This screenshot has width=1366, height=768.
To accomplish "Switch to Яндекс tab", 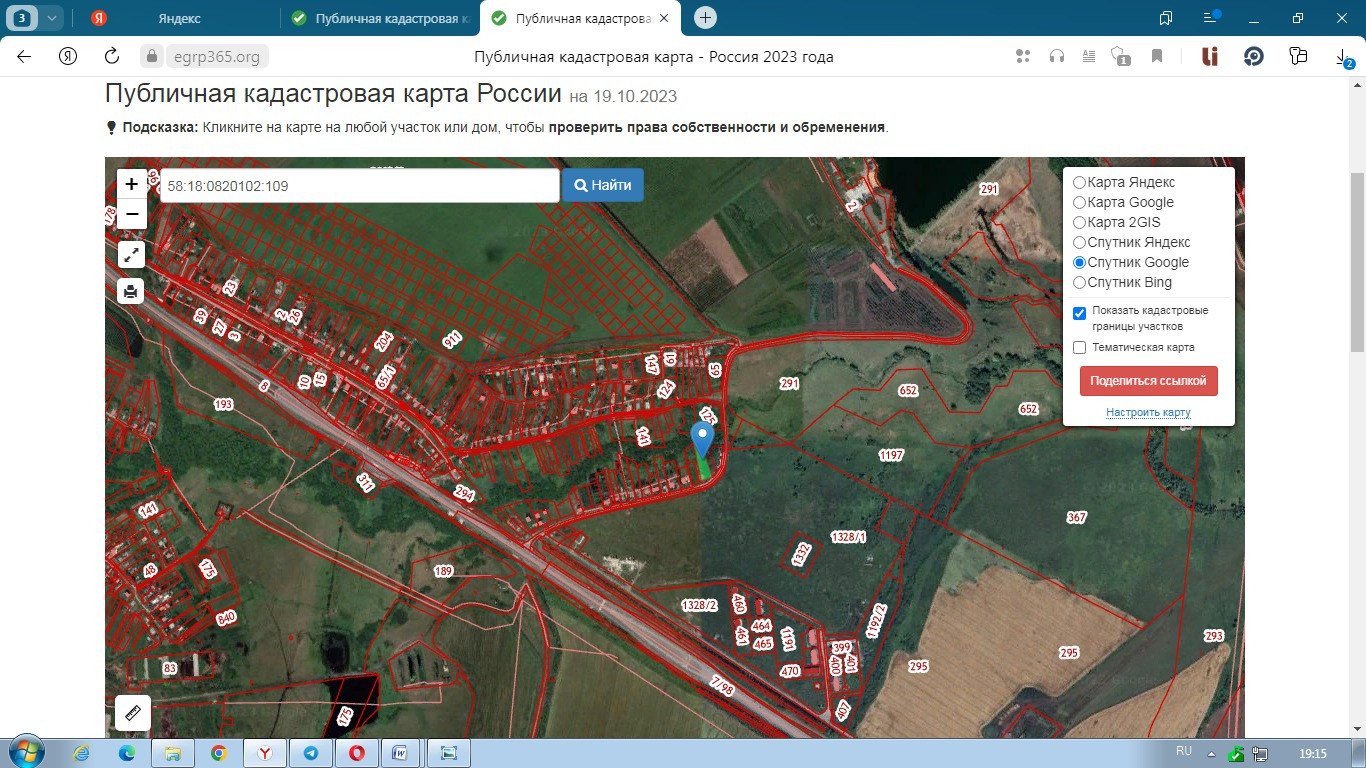I will (x=178, y=18).
